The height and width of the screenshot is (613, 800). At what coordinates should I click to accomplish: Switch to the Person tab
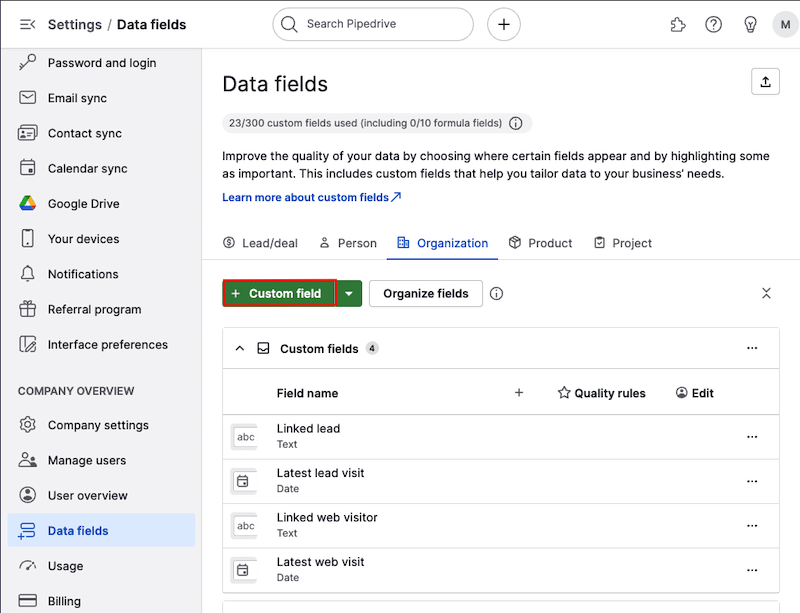coord(348,243)
